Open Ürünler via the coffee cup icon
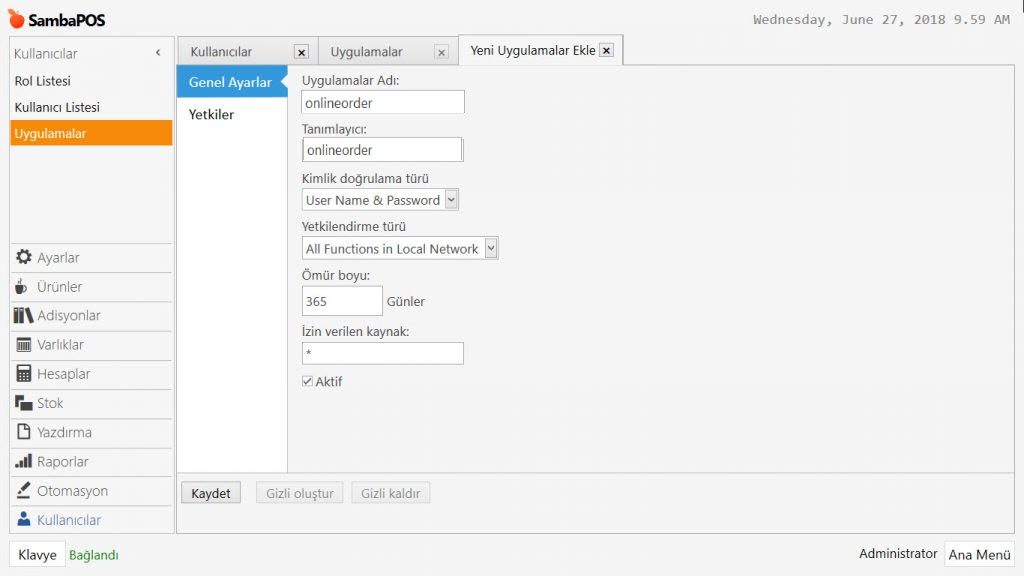Screen dimensions: 1024x576 (22, 287)
